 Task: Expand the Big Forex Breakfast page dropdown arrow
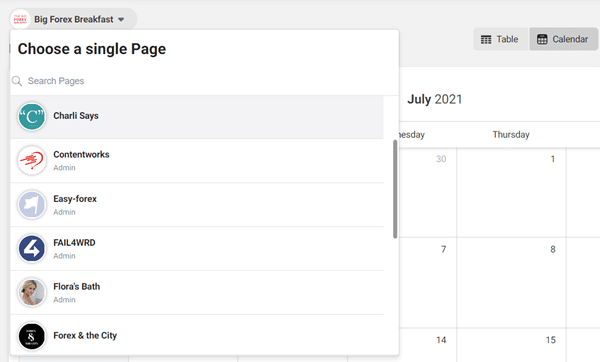point(121,20)
